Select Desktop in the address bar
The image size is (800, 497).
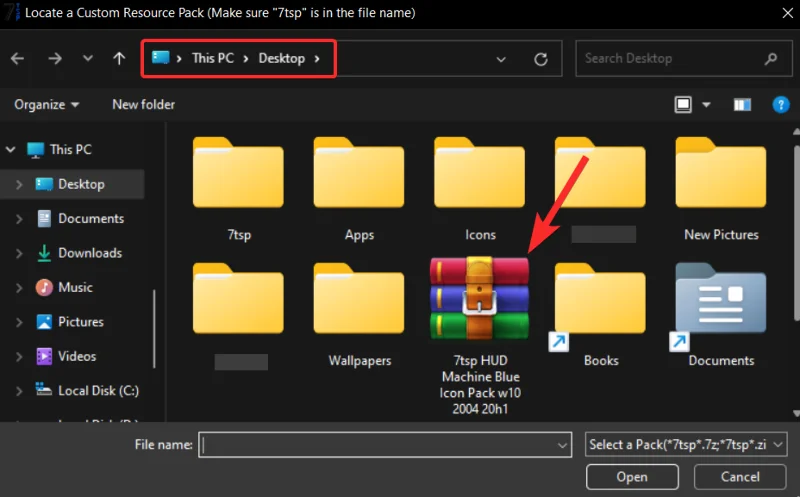(282, 58)
